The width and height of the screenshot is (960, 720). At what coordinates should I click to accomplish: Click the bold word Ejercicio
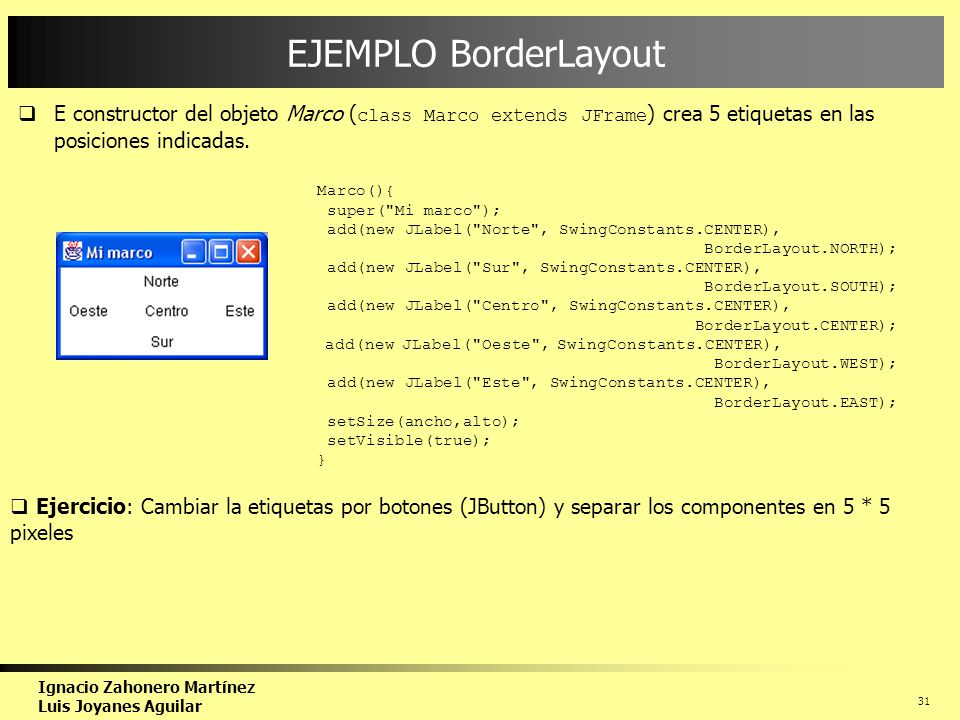click(81, 507)
